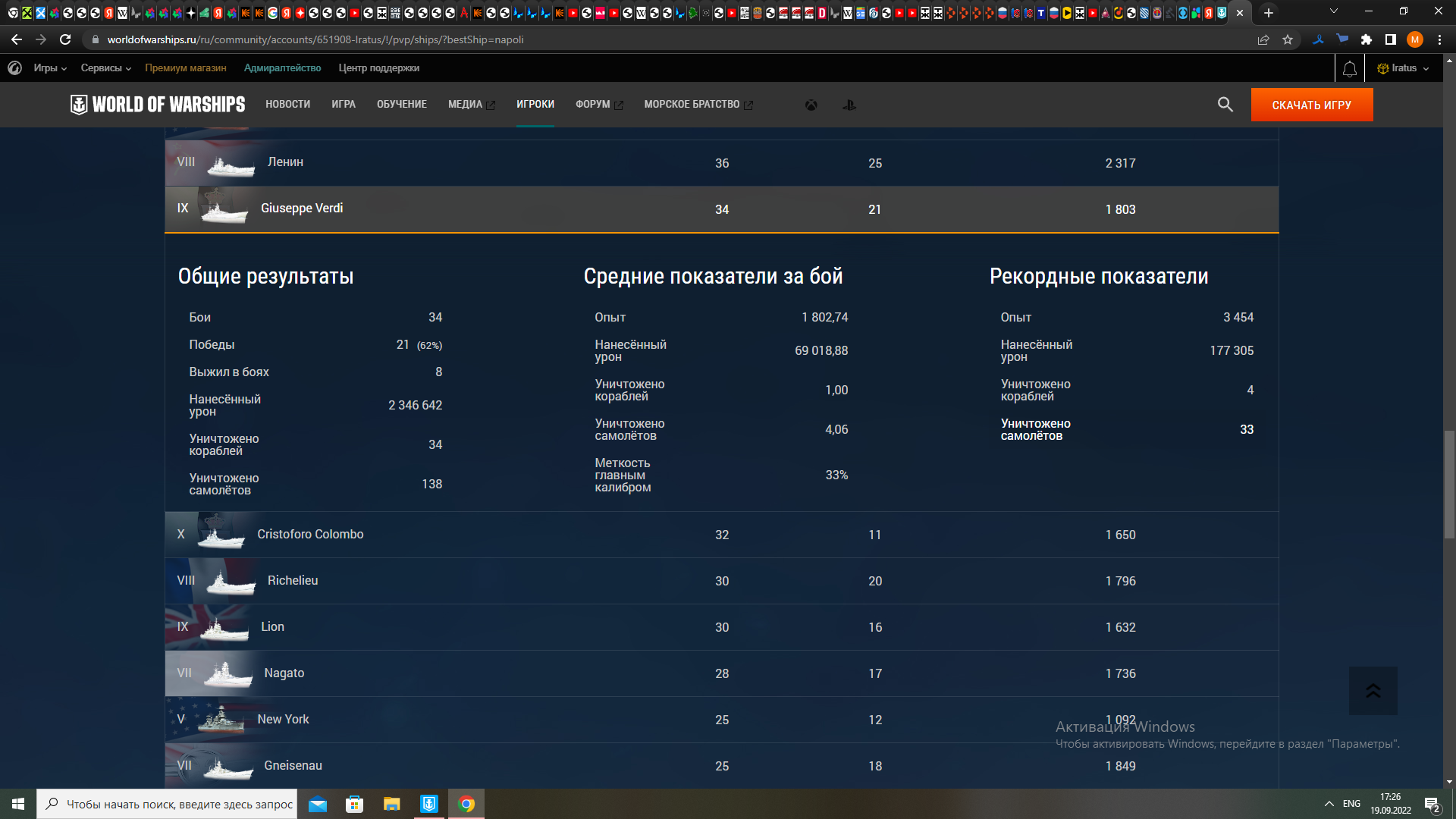Expand the Nagato ship row
Image resolution: width=1456 pixels, height=819 pixels.
tap(722, 673)
